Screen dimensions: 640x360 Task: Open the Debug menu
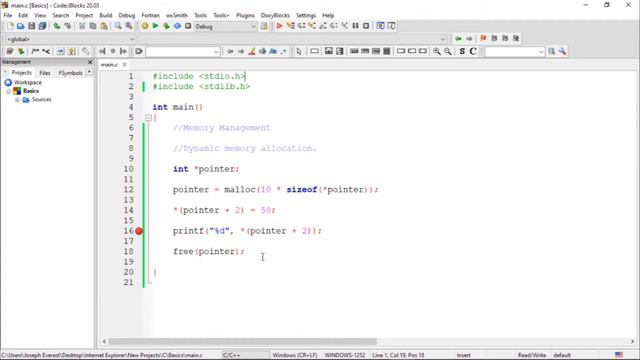pos(127,16)
